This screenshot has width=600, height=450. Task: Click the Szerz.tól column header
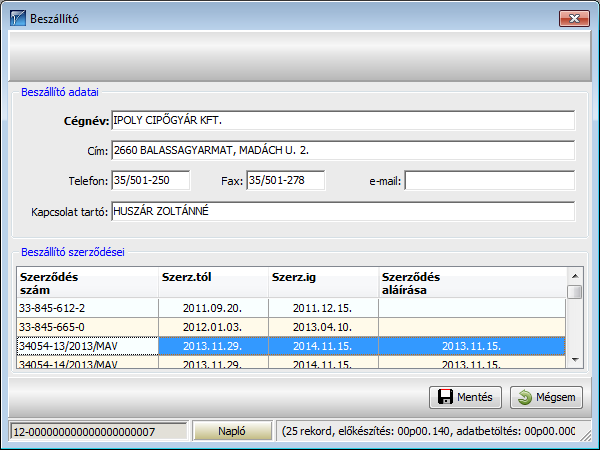click(214, 283)
